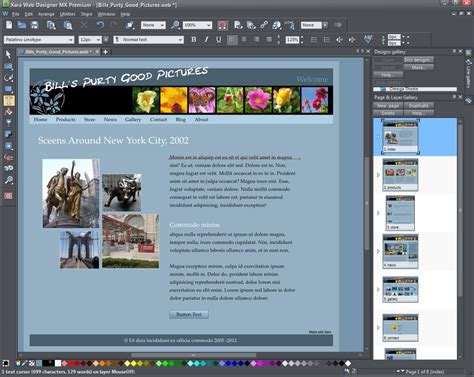Image resolution: width=474 pixels, height=377 pixels.
Task: Toggle left text alignment
Action: pyautogui.click(x=232, y=40)
